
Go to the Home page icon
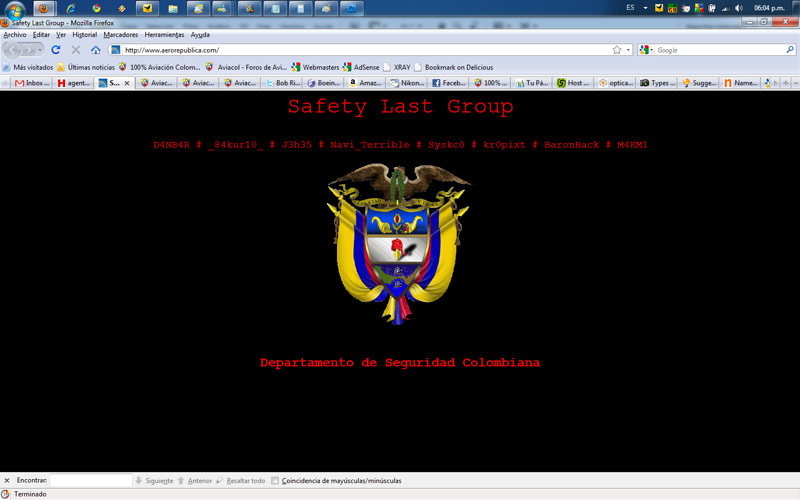pyautogui.click(x=95, y=49)
